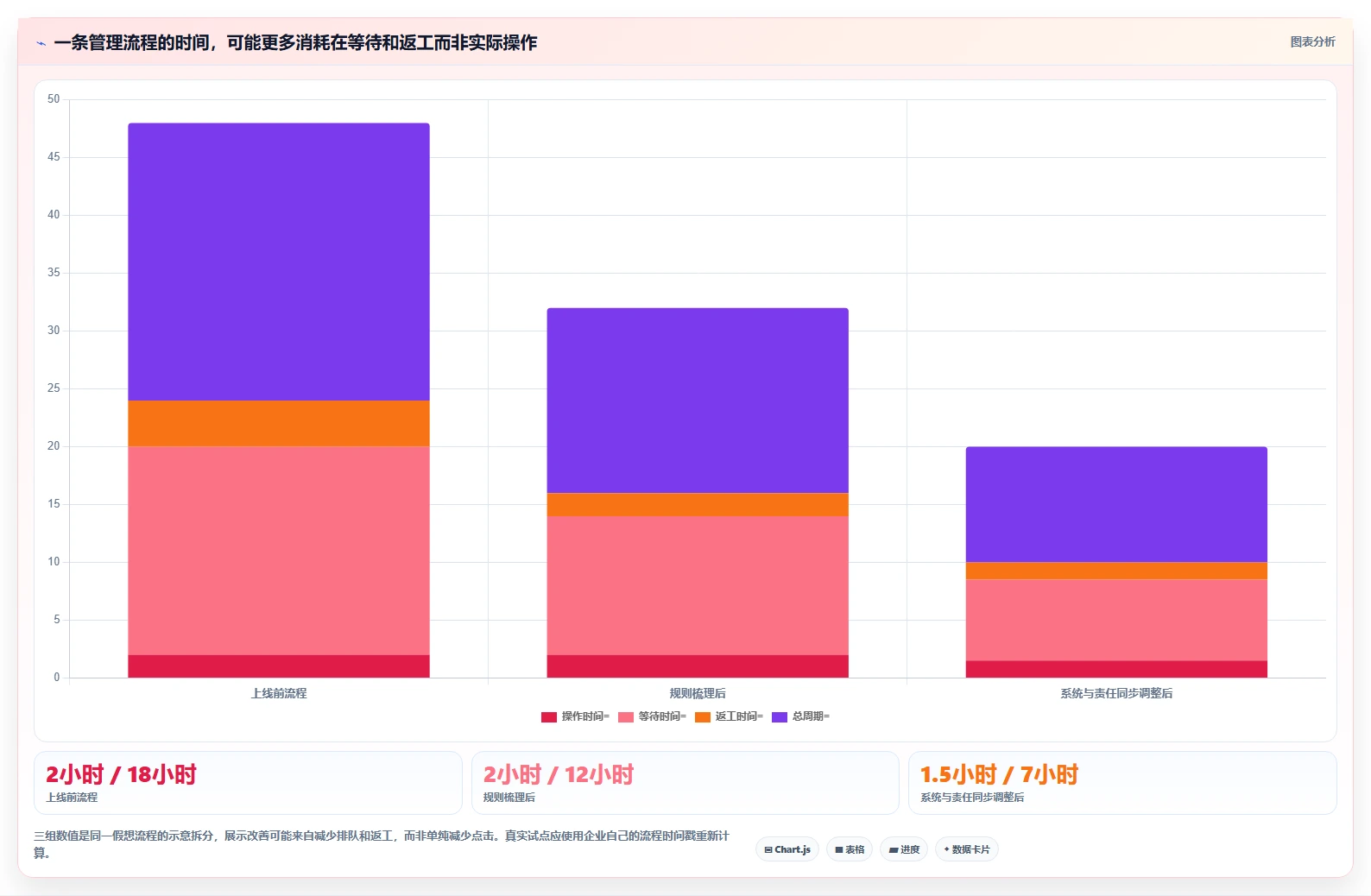Click the y-axis tick label 10

pyautogui.click(x=54, y=562)
